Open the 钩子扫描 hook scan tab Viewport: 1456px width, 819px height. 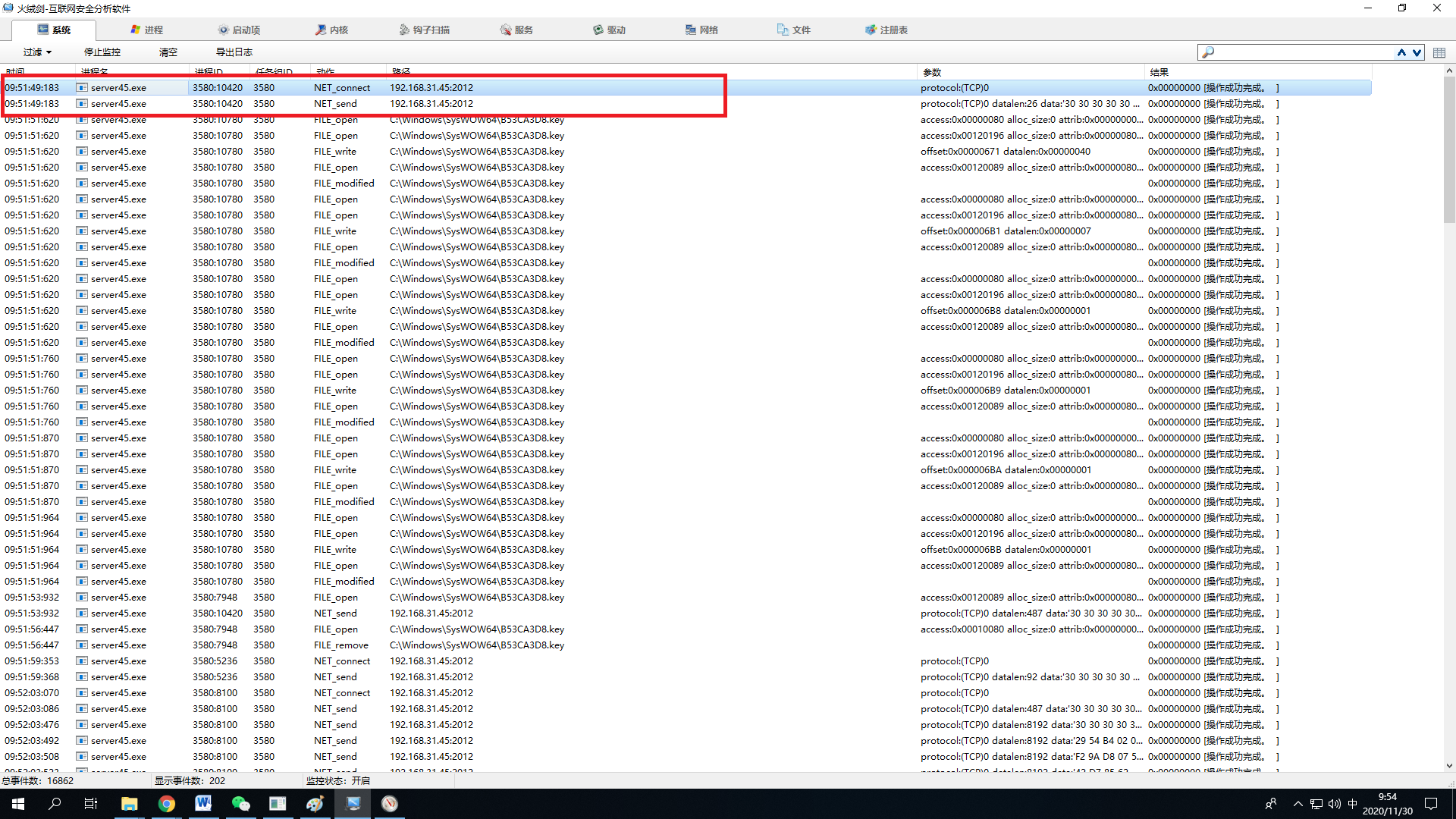tap(424, 30)
